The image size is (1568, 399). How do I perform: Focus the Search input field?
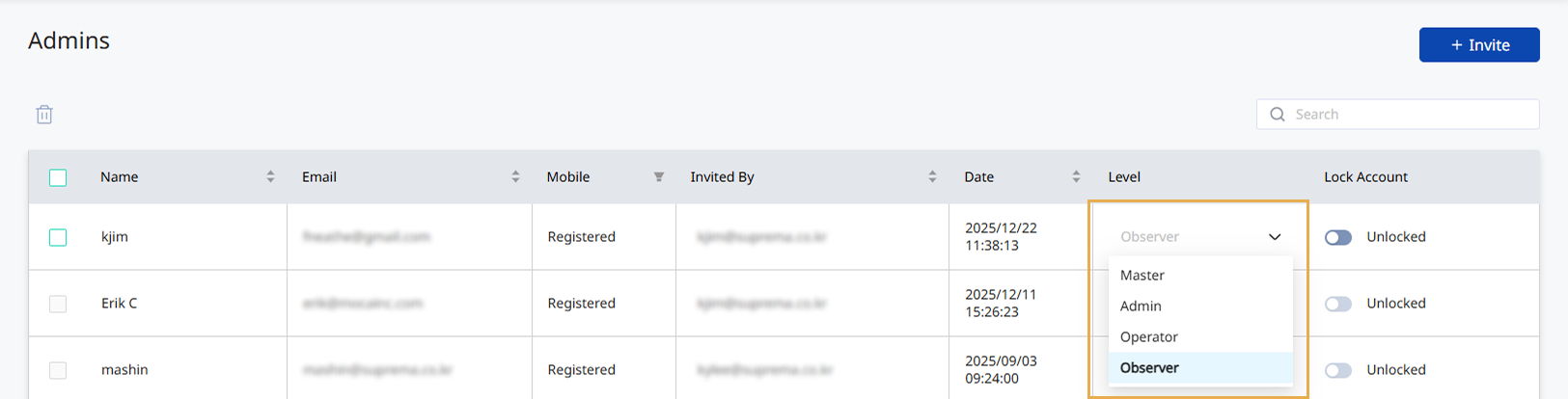coord(1409,115)
